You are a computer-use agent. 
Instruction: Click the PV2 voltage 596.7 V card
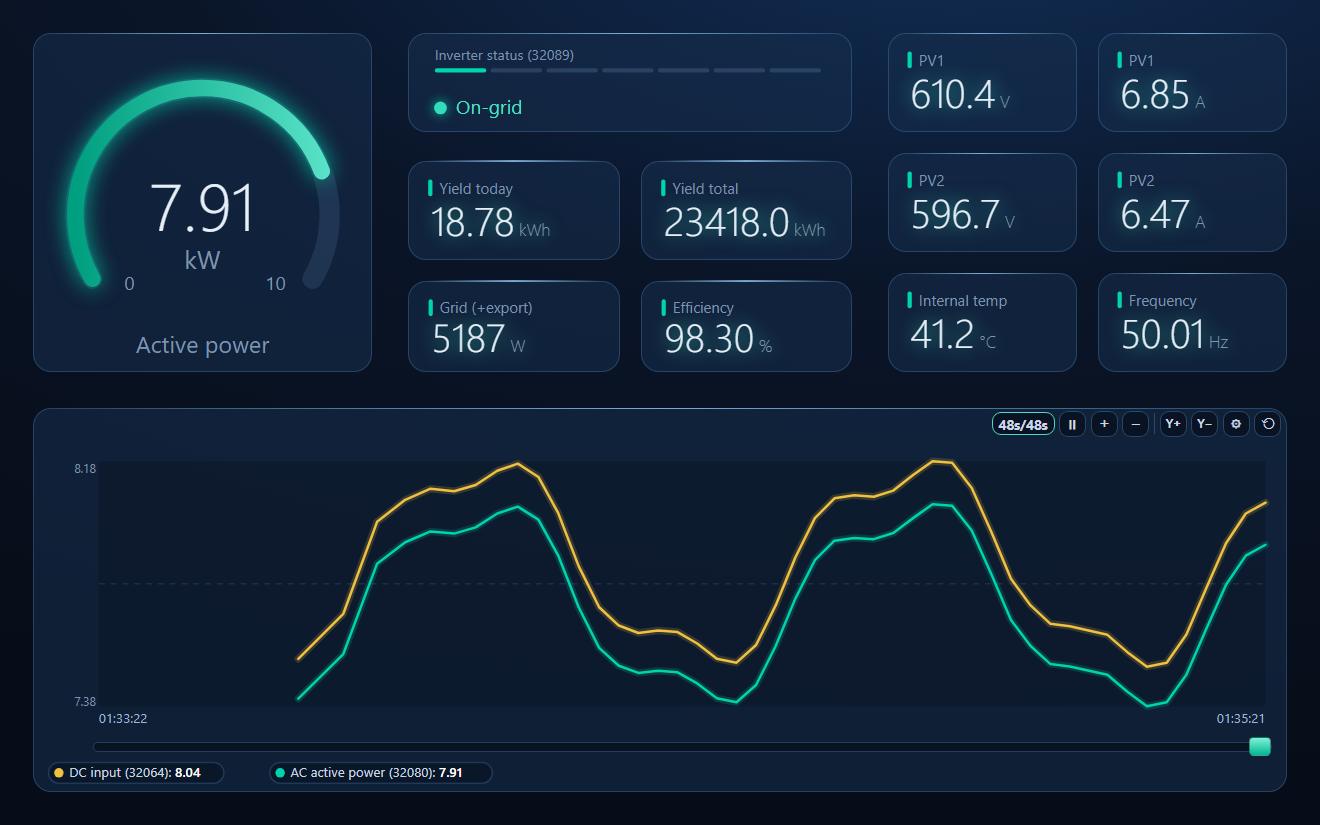(x=982, y=202)
